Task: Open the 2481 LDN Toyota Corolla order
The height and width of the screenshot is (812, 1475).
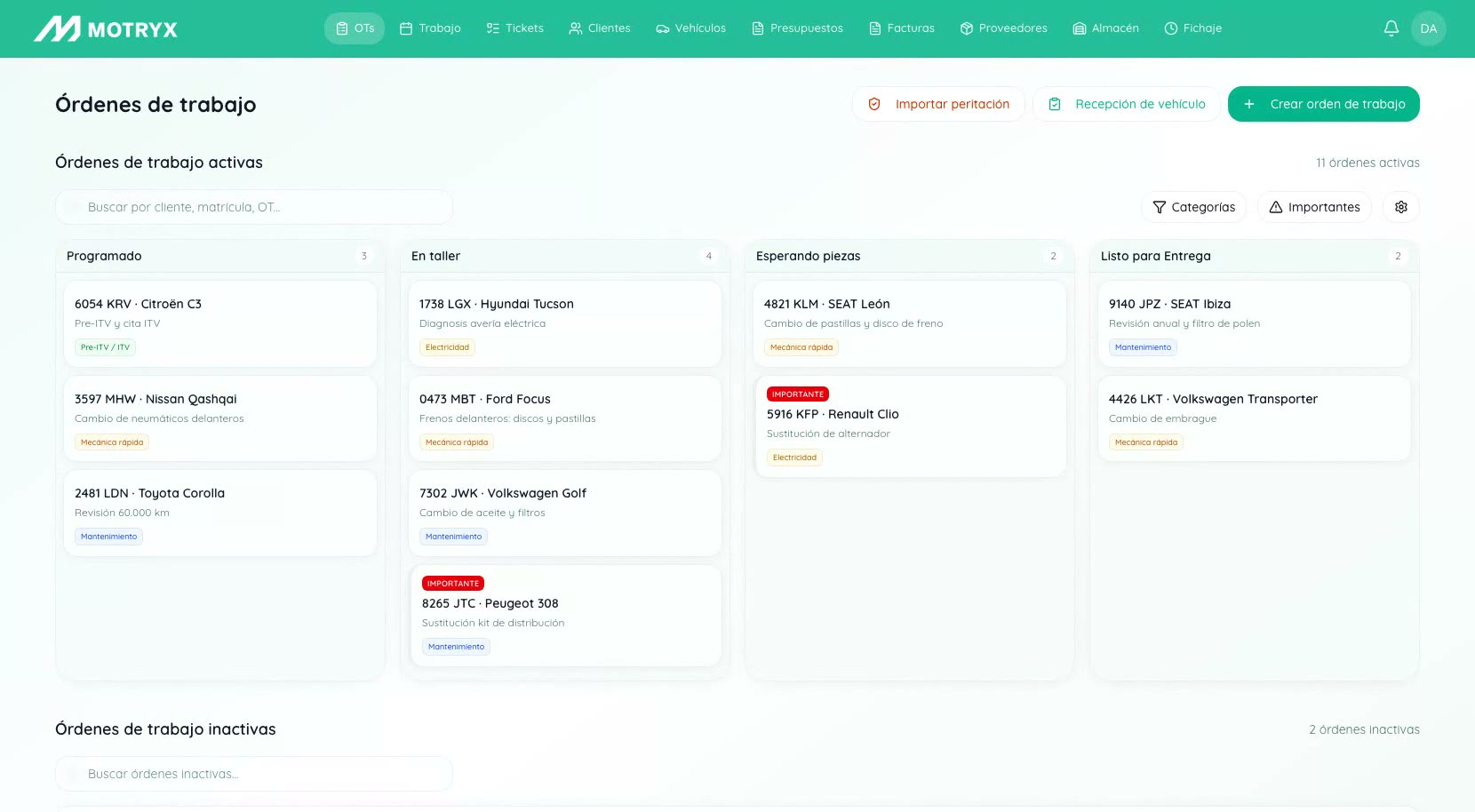Action: [220, 513]
